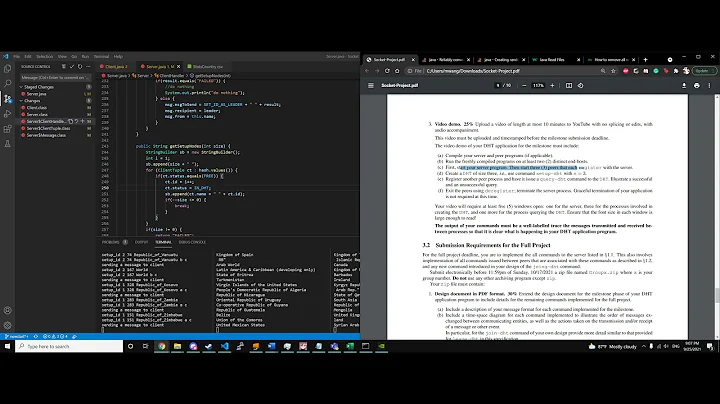Zoom out the PDF with minus button
720x404 pixels.
tap(524, 85)
